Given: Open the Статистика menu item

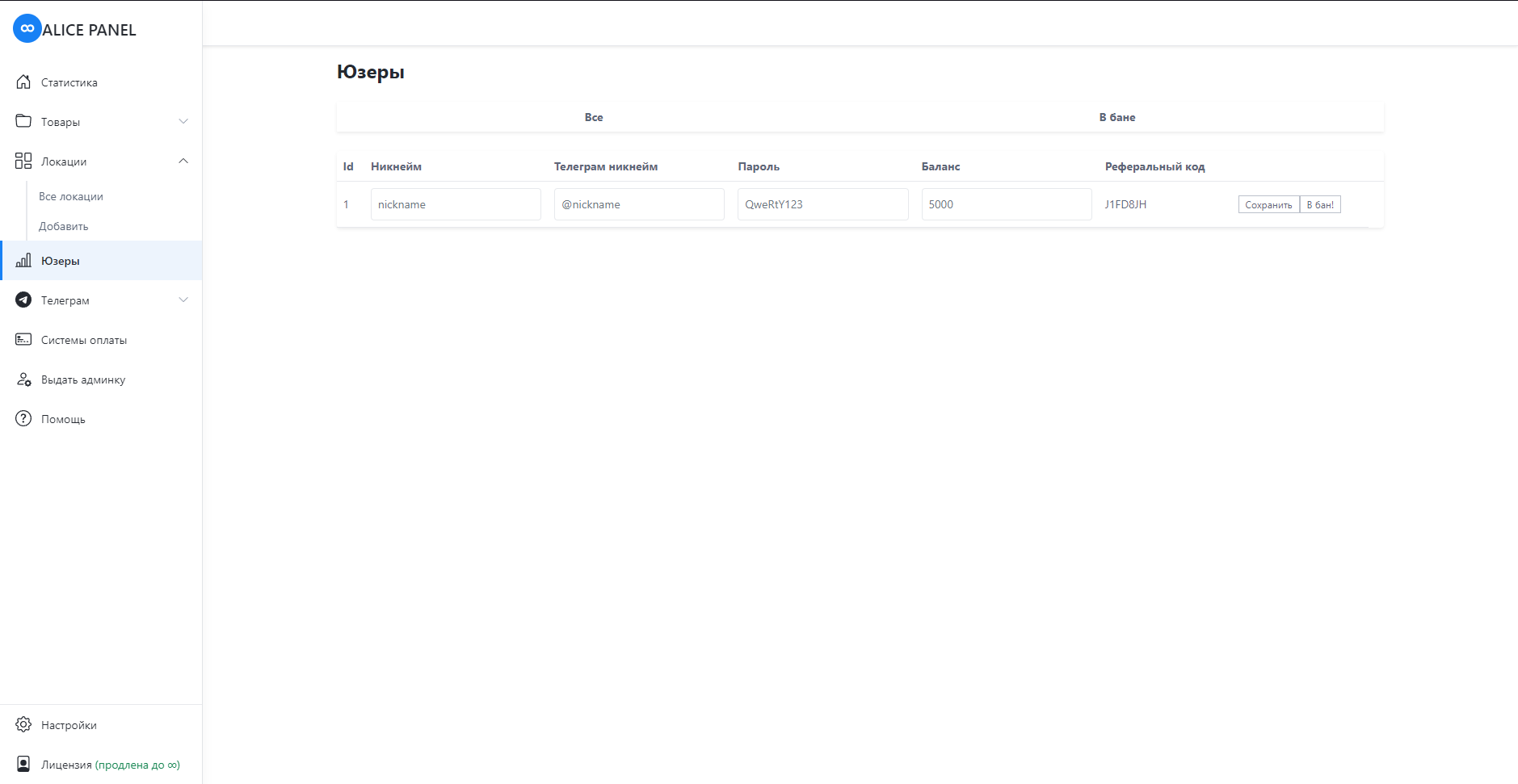Looking at the screenshot, I should [x=101, y=82].
